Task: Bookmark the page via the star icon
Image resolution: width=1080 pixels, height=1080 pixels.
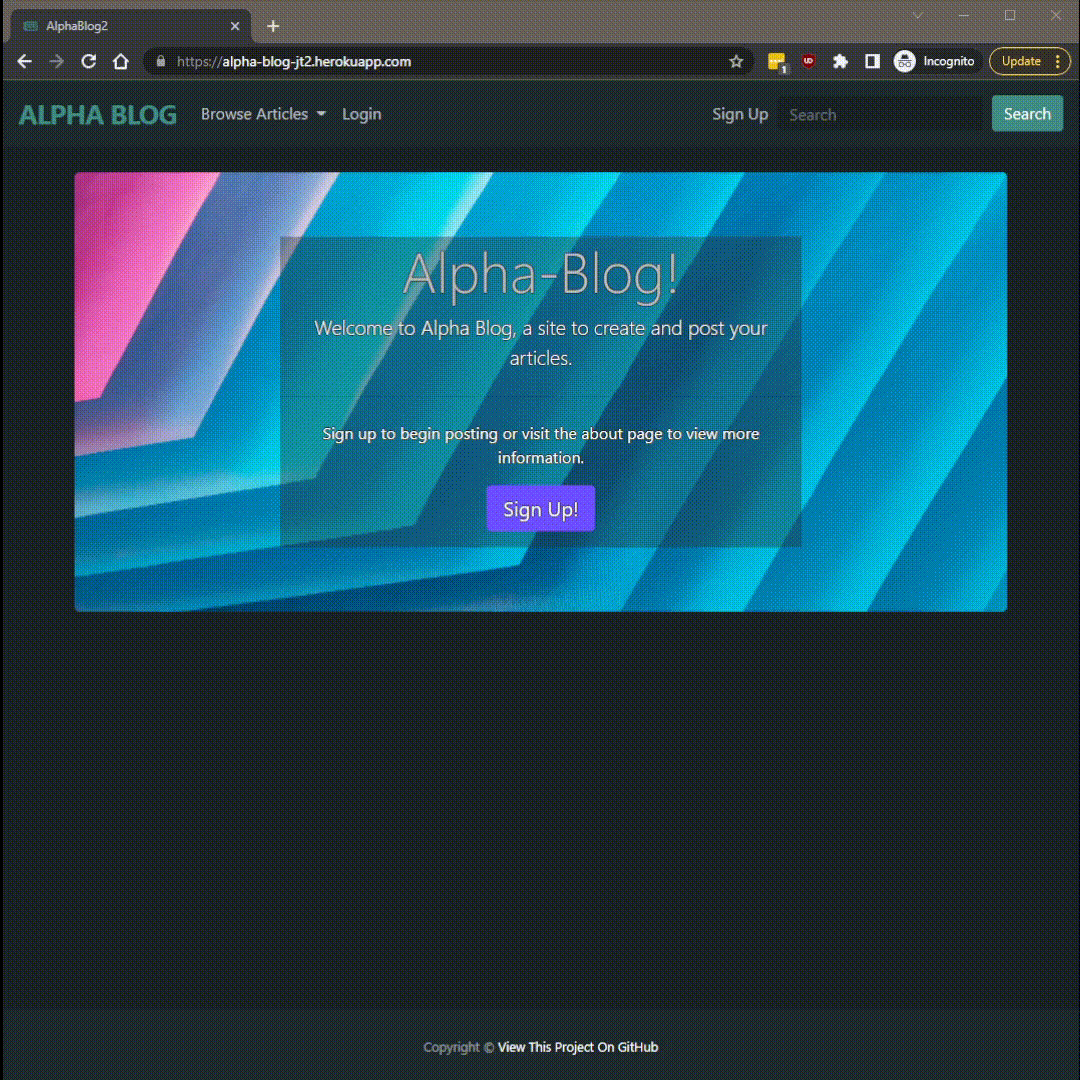Action: [x=737, y=61]
